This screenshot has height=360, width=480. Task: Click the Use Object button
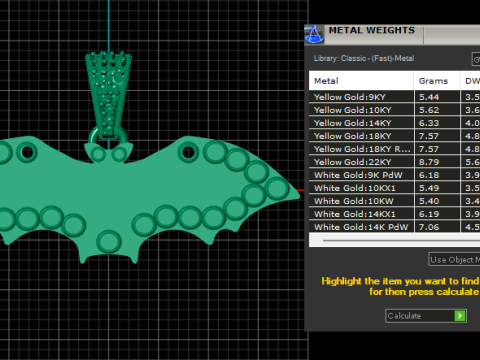[454, 259]
